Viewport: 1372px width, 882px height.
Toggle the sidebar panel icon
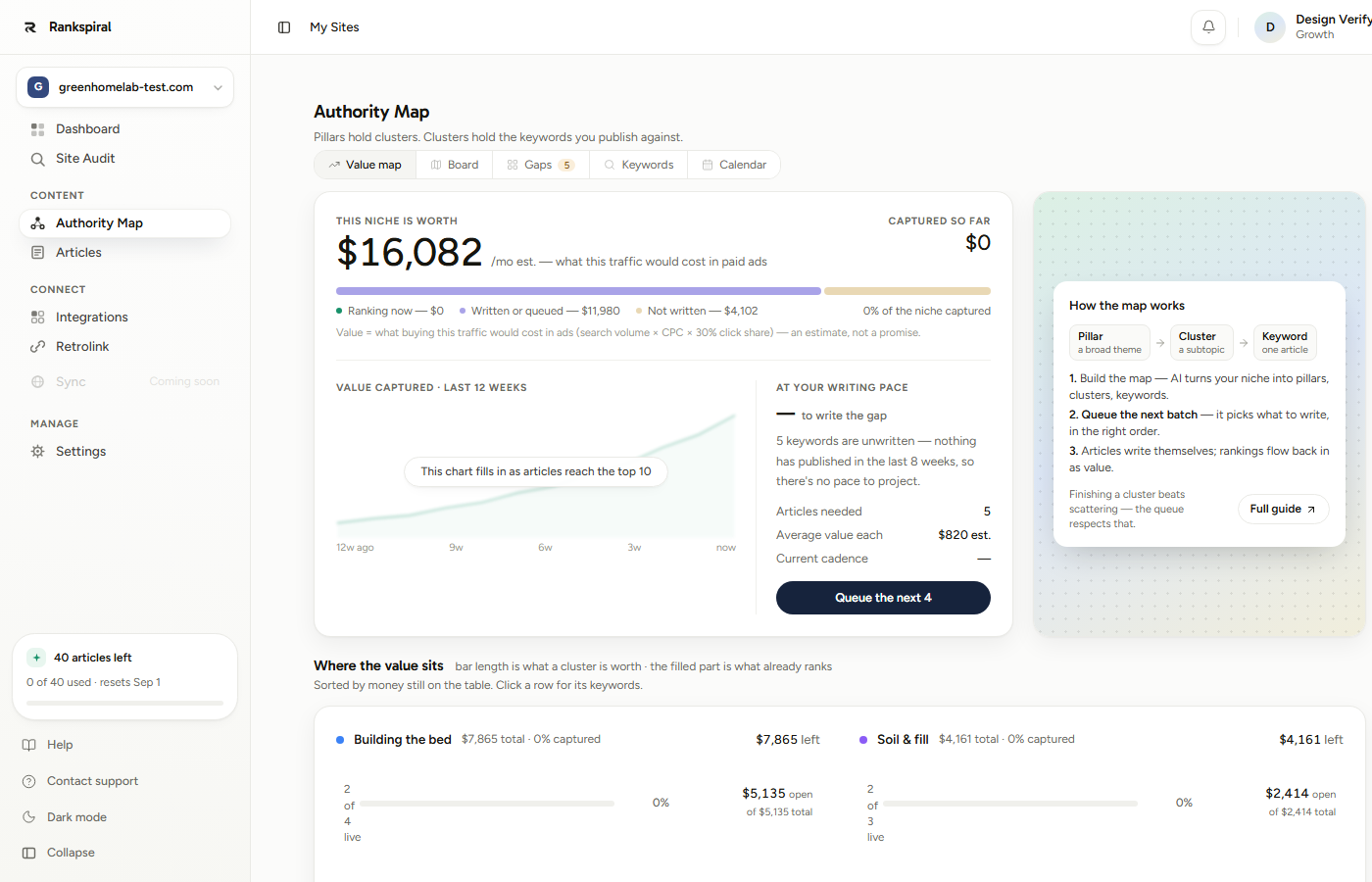(x=284, y=27)
